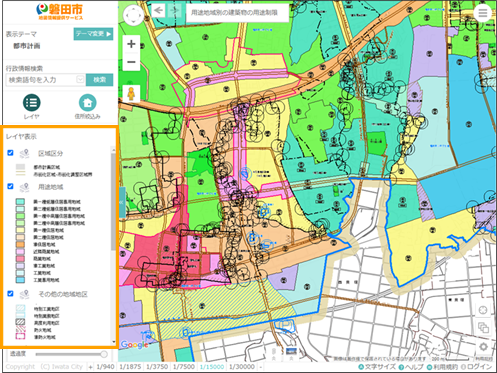Disable the その他の地域地区 layer checkbox

10,293
